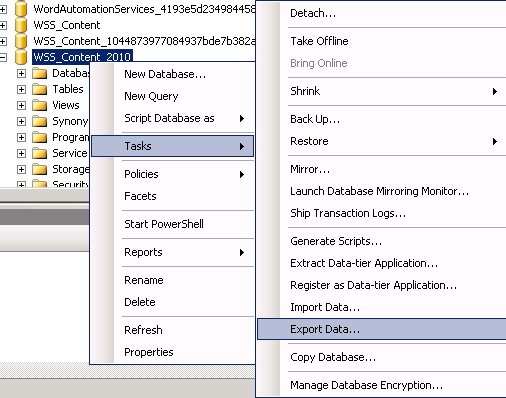Click the WordAutomationServices database cylinder icon

pyautogui.click(x=21, y=9)
